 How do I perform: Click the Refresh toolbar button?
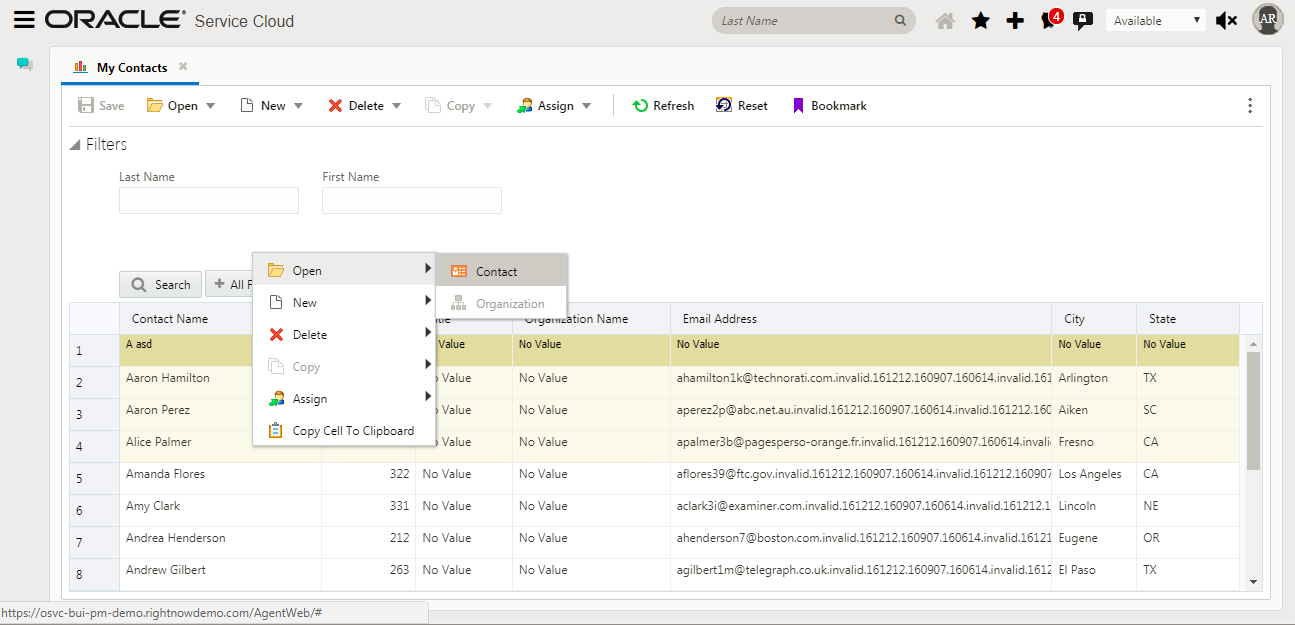(663, 106)
